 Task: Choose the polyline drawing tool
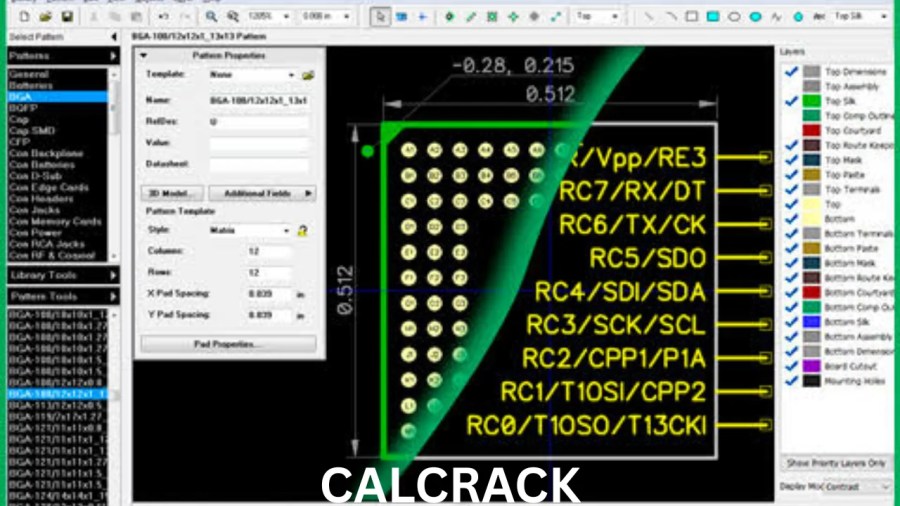(777, 17)
